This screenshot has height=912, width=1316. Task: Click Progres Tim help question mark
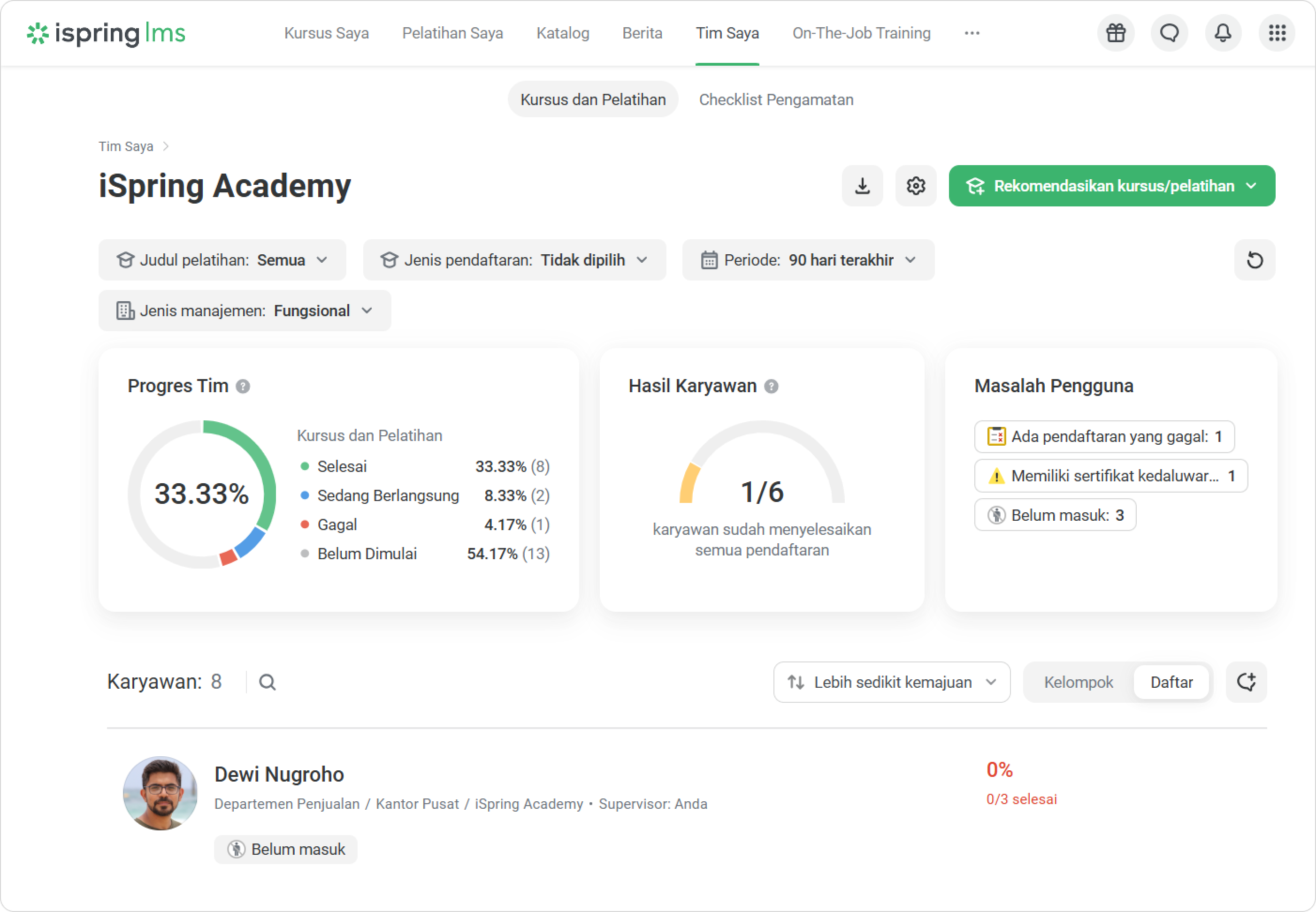[243, 387]
